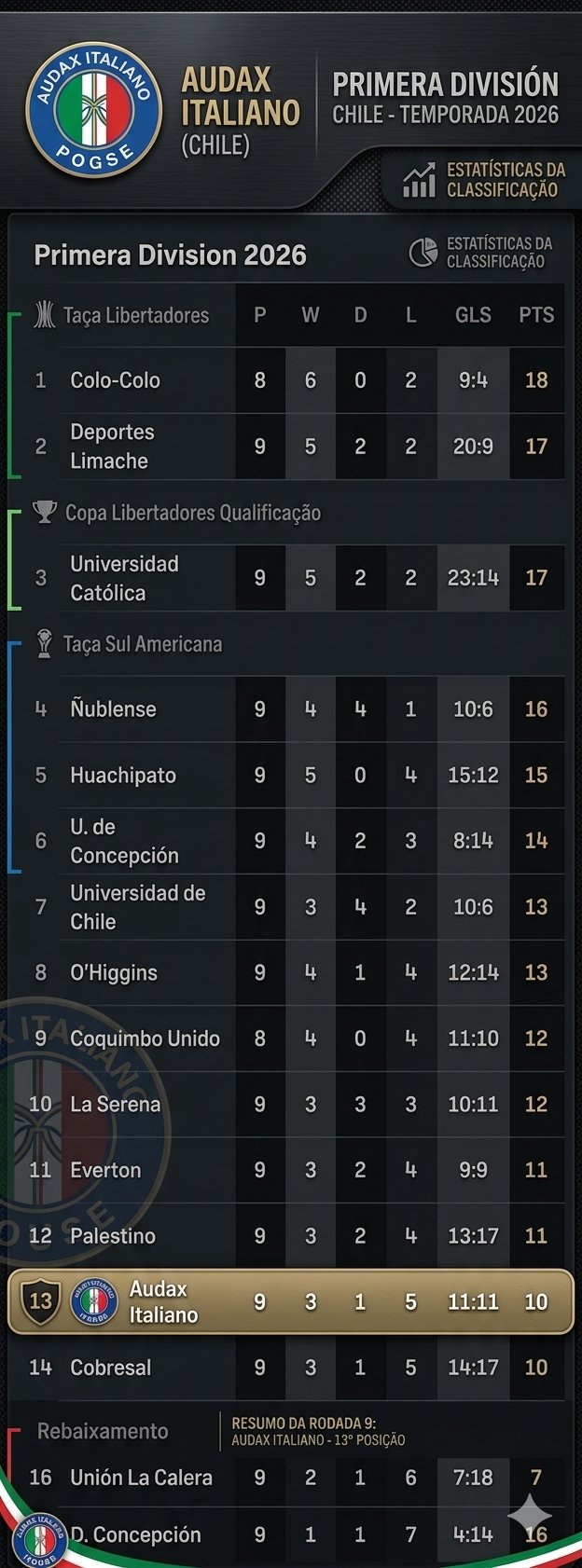Open the Deportes Limache team entry
The height and width of the screenshot is (1568, 582).
click(112, 447)
